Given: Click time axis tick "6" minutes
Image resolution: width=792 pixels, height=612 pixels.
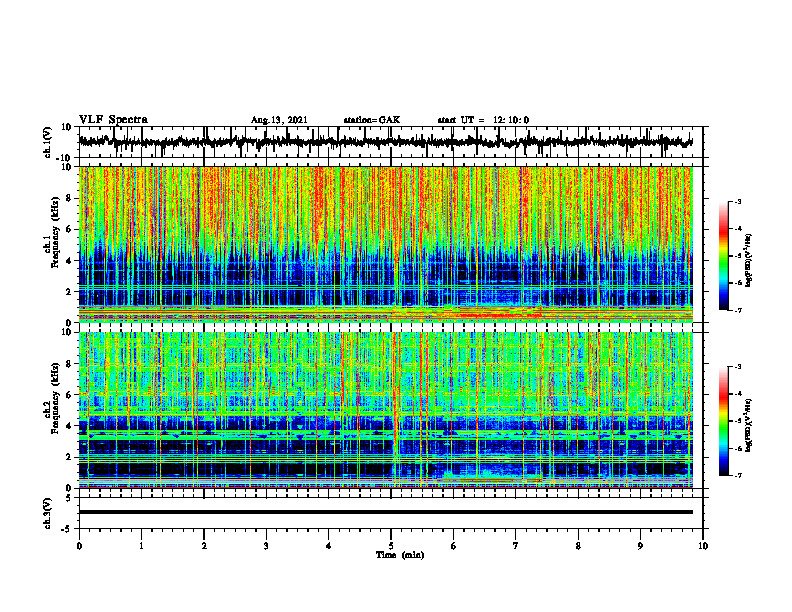Looking at the screenshot, I should pyautogui.click(x=454, y=546).
